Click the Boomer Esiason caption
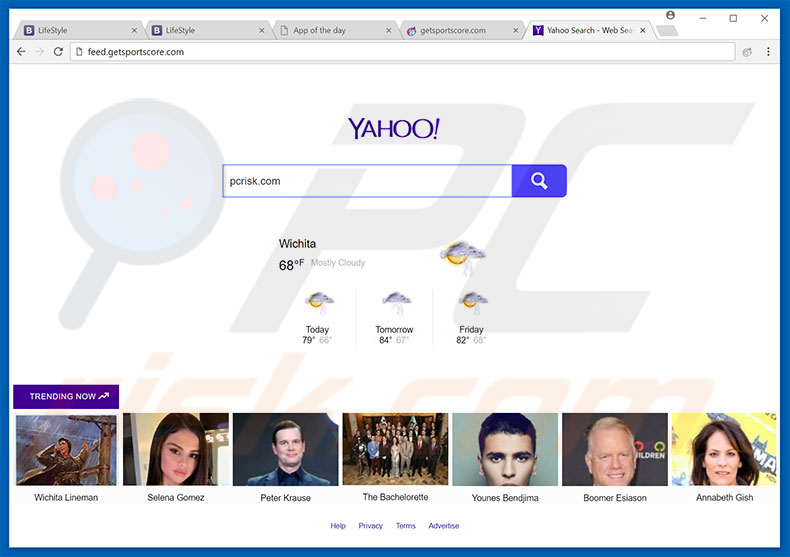Image resolution: width=790 pixels, height=557 pixels. (x=615, y=498)
